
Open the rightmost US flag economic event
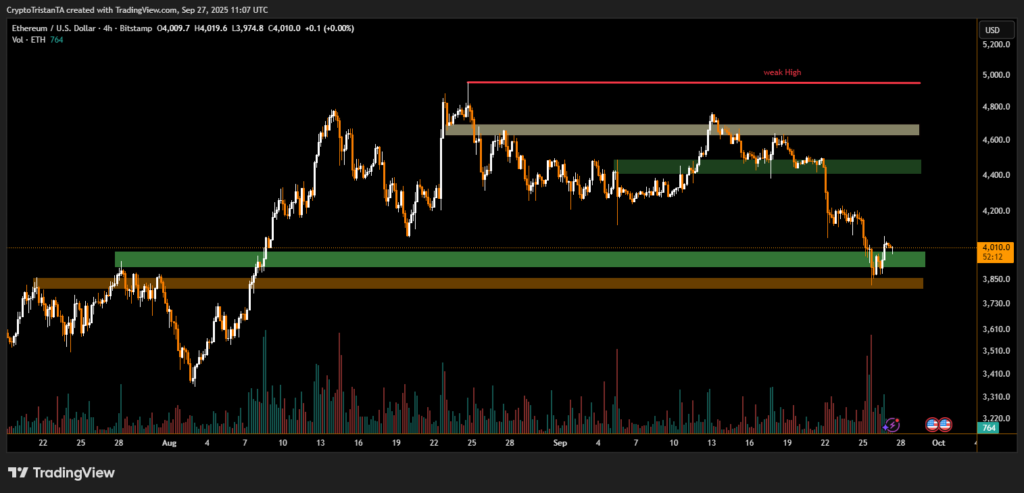click(x=944, y=425)
